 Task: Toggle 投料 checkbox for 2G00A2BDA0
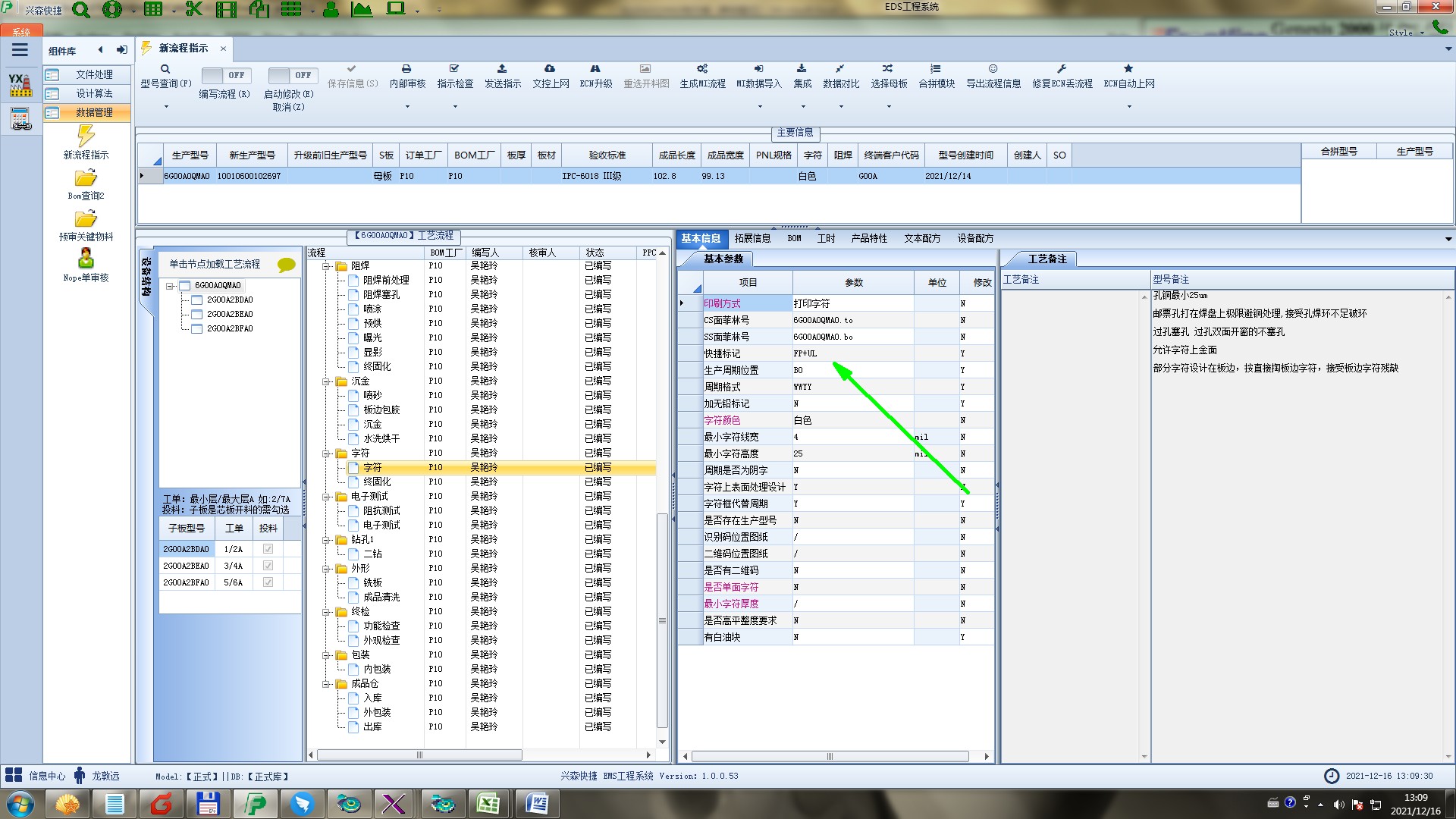point(268,549)
